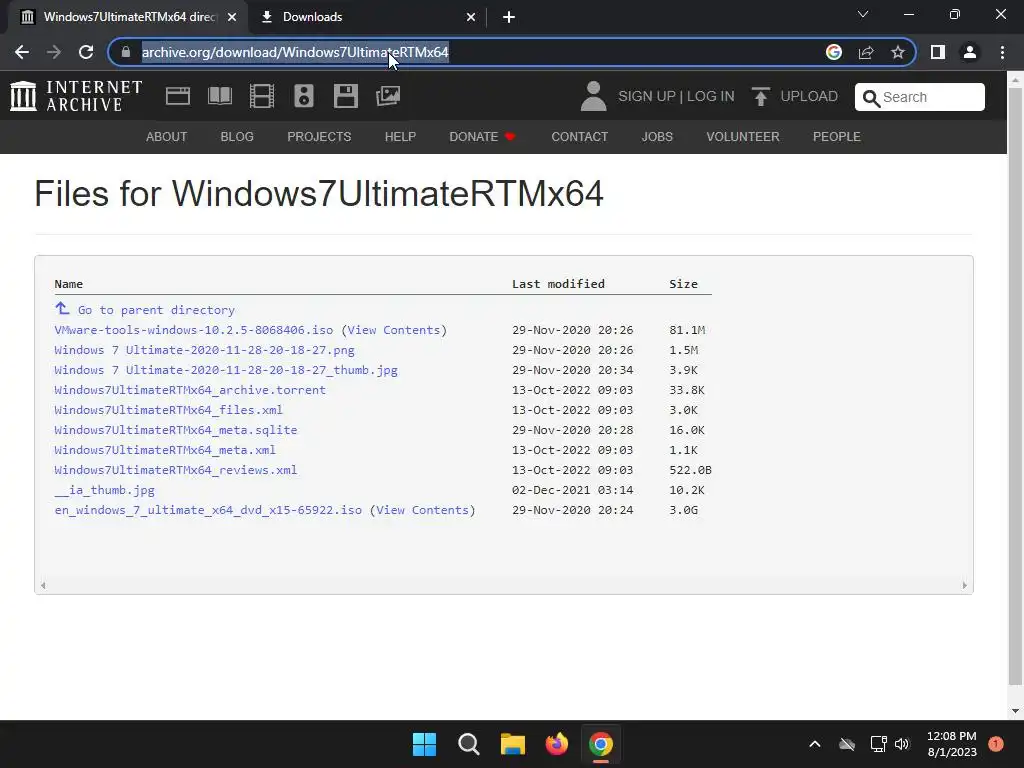
Task: Close the Windows7UltimateRTMx64 tab
Action: (x=232, y=17)
